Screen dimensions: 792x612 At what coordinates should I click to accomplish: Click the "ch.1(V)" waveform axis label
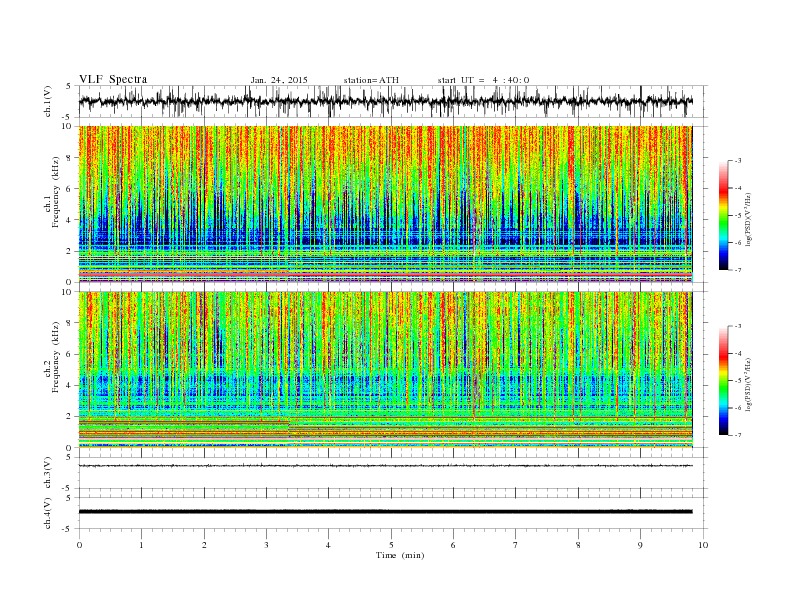48,102
